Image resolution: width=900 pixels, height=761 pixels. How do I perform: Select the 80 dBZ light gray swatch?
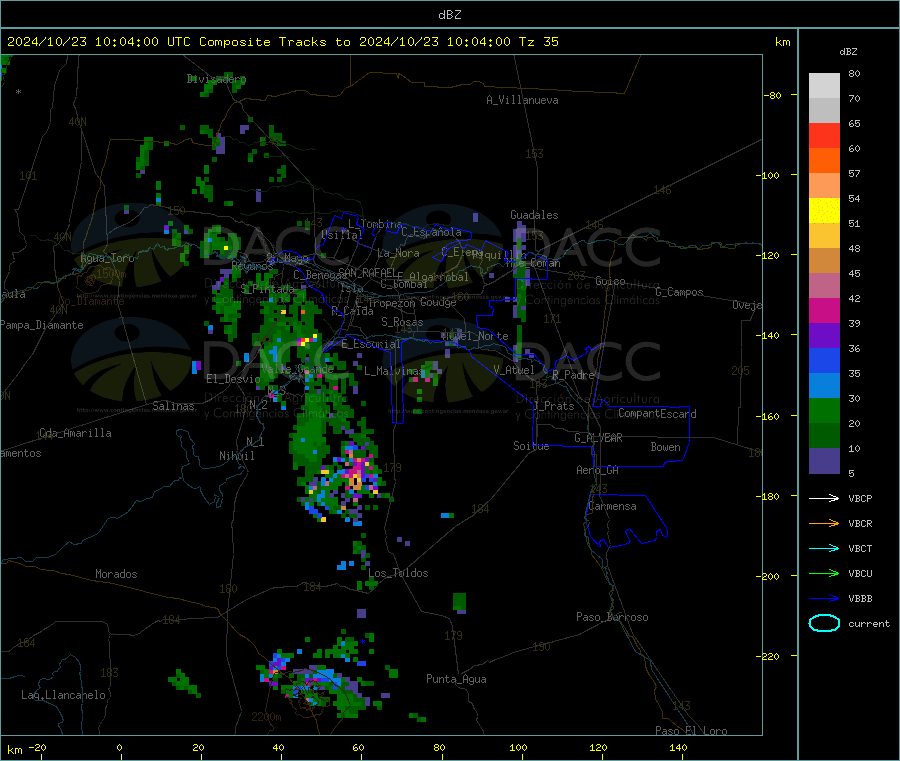point(824,86)
